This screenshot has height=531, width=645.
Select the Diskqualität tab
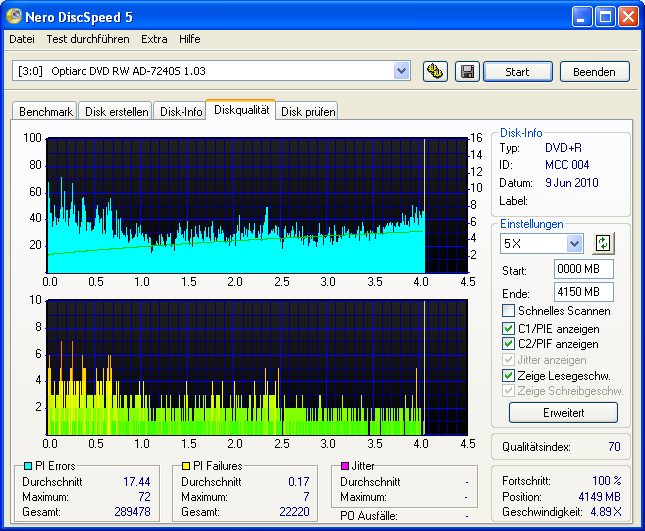[241, 110]
